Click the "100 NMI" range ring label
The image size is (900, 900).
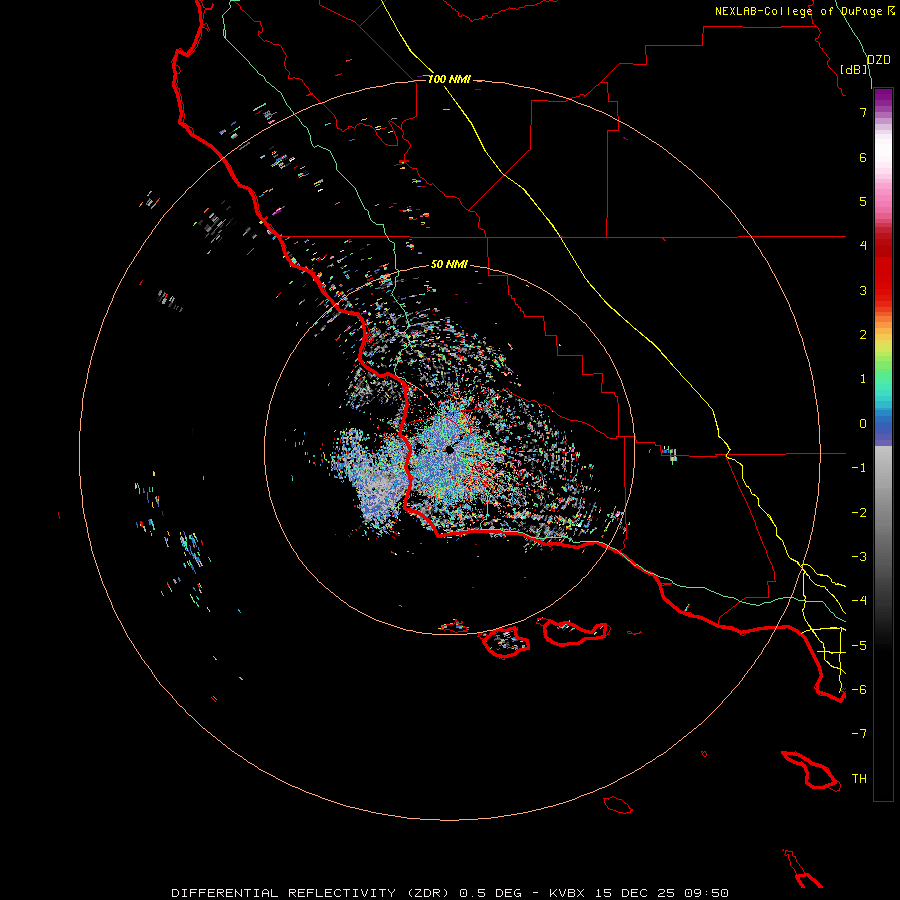coord(449,79)
